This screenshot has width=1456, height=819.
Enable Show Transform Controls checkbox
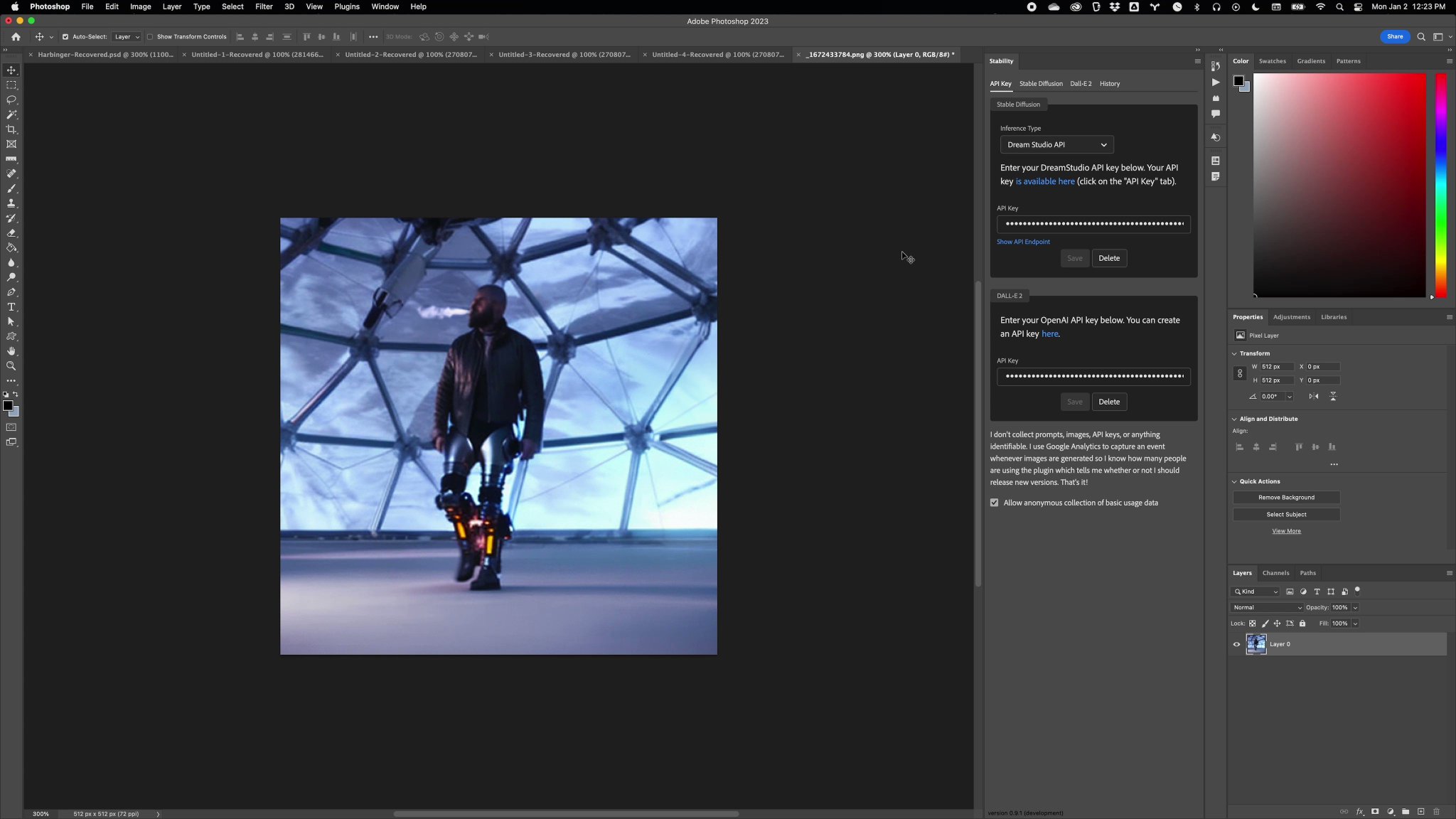150,37
